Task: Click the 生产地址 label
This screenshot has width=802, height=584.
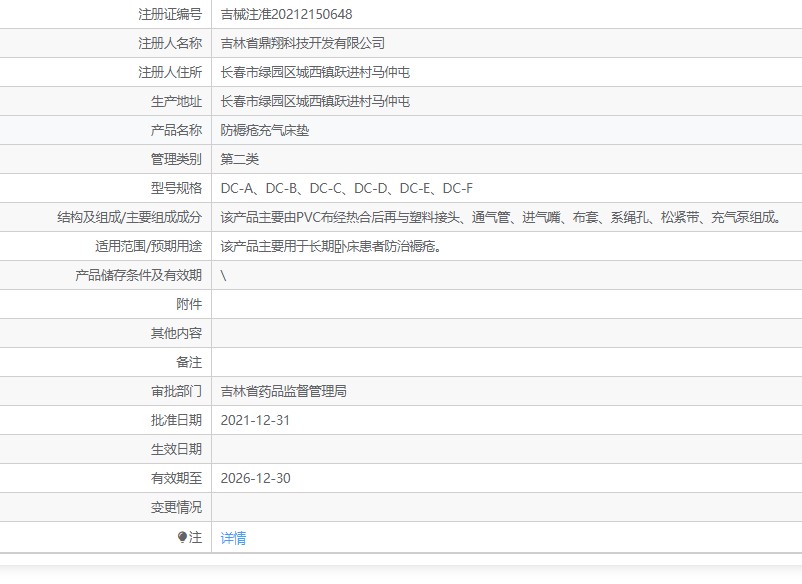Action: click(x=176, y=101)
